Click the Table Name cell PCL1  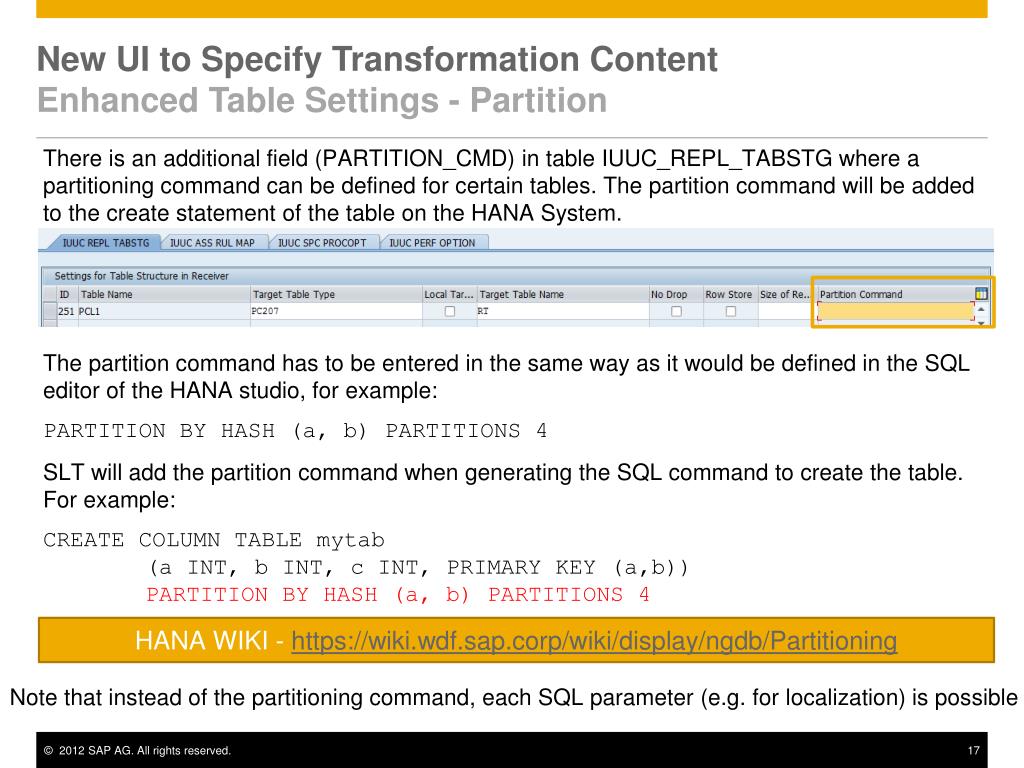164,312
